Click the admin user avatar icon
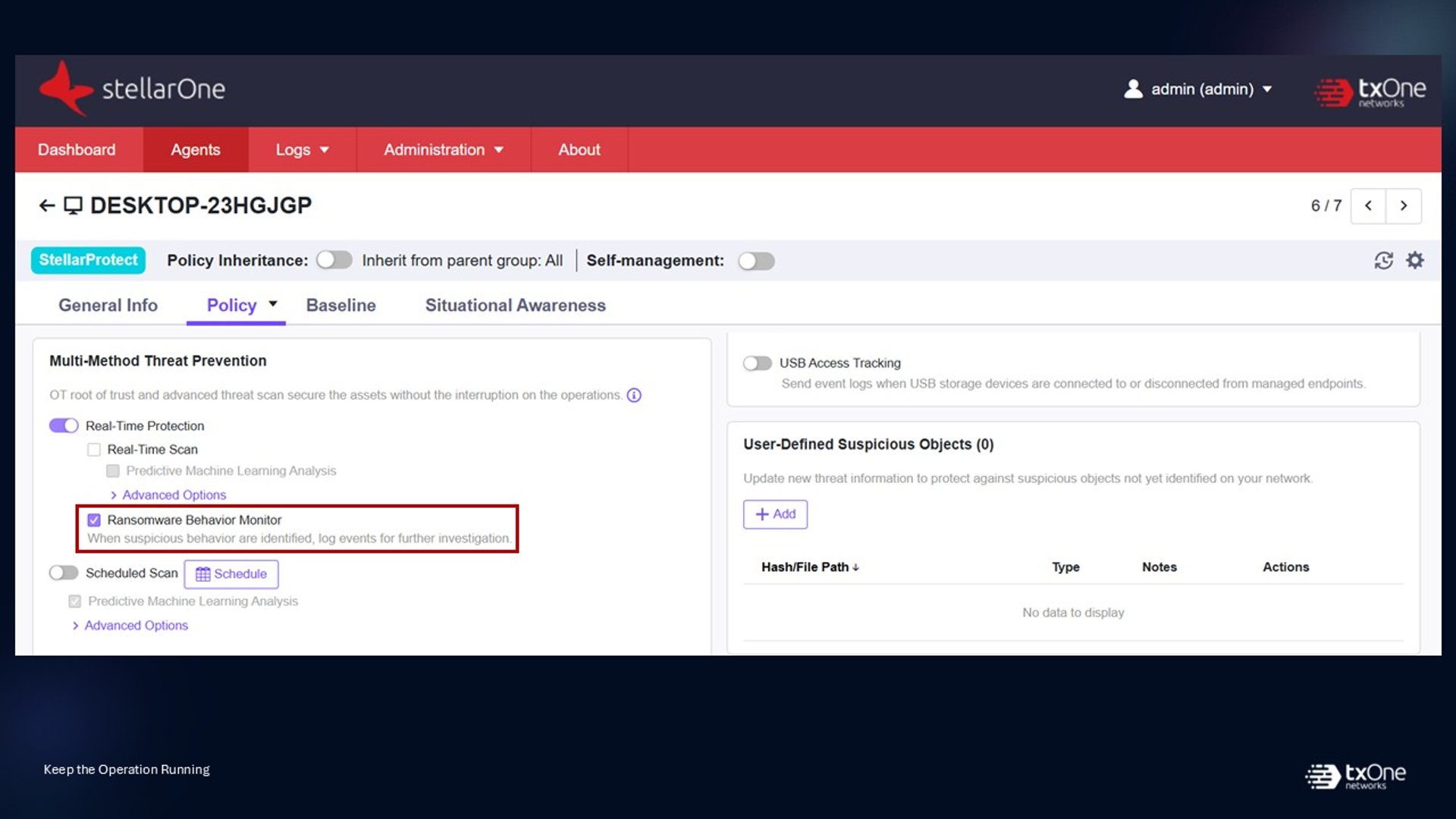Screen dimensions: 1456x819 pos(1133,89)
